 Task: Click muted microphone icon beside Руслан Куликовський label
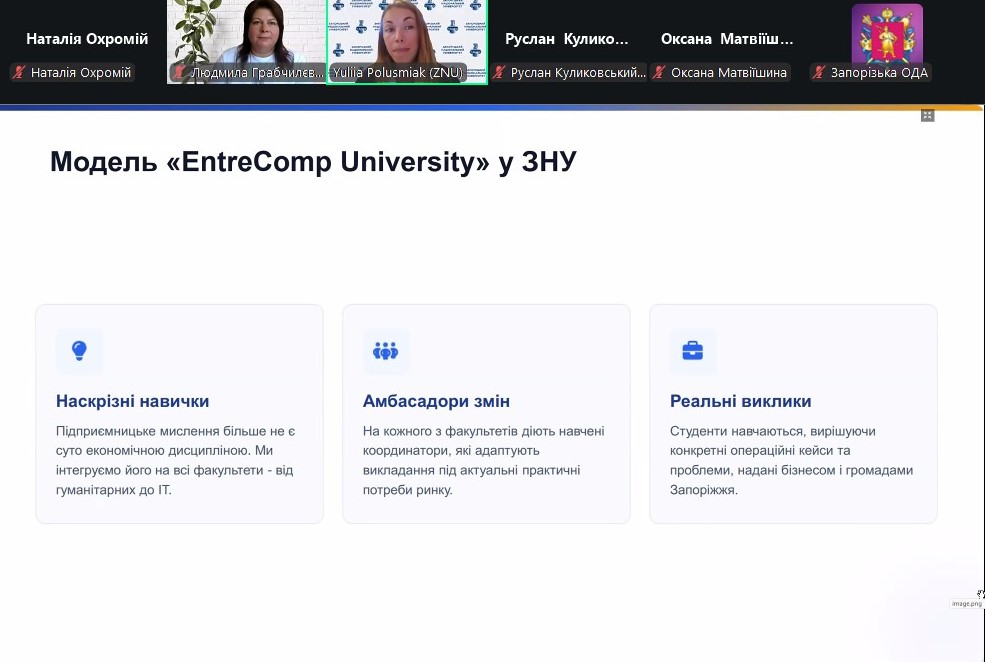click(499, 72)
